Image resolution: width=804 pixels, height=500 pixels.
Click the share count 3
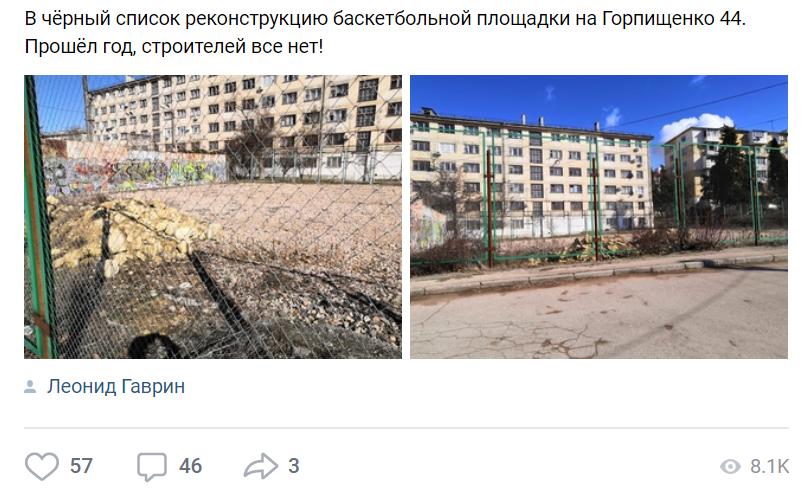tap(293, 466)
